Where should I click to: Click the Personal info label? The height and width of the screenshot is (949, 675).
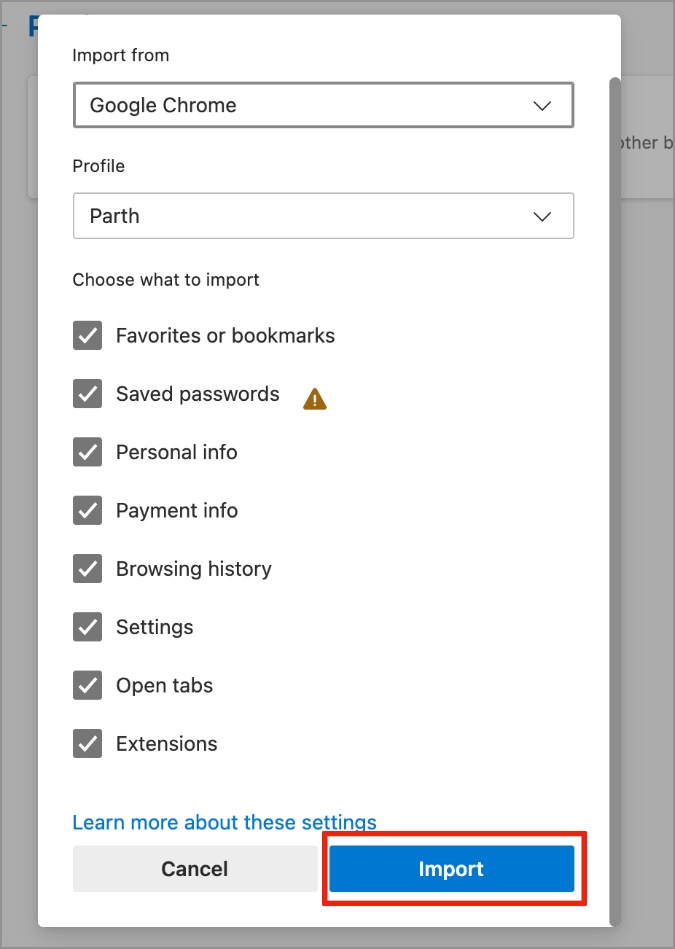177,452
